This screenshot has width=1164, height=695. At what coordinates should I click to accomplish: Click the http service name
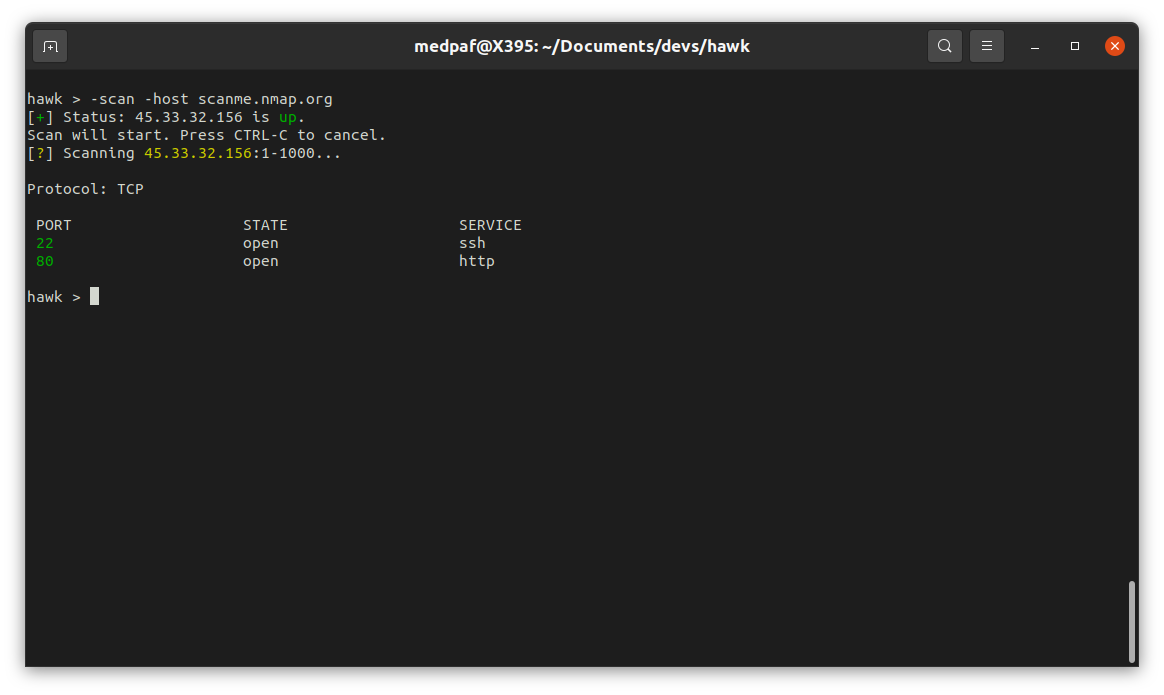tap(477, 261)
